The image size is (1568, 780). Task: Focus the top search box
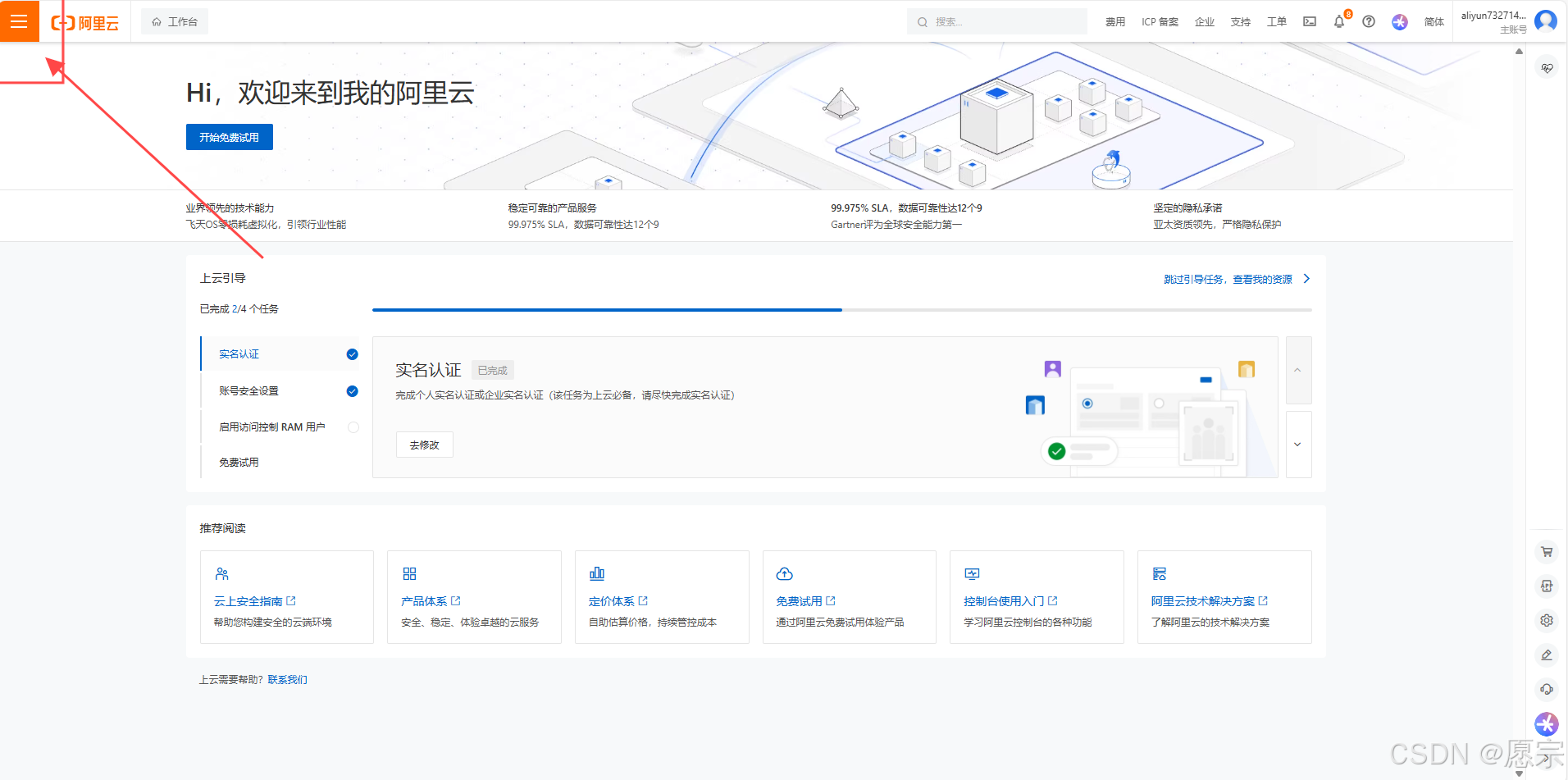(997, 22)
